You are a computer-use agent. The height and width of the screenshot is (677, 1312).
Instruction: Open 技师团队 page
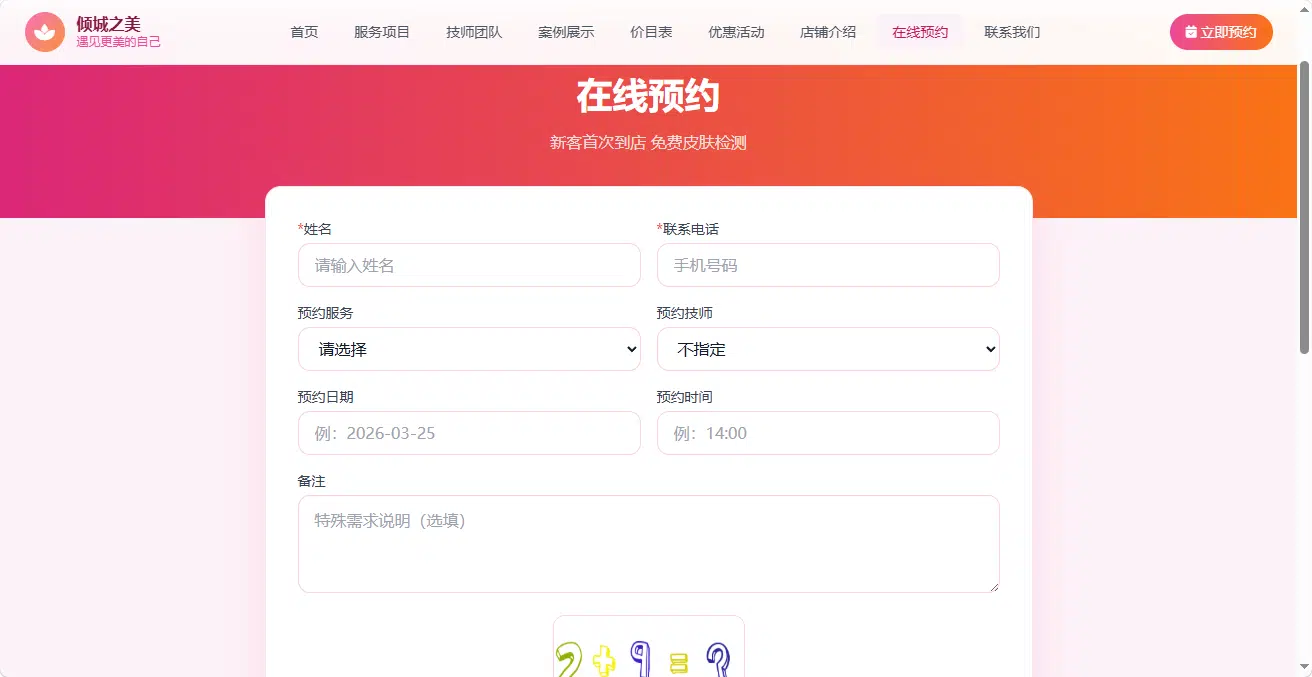pos(474,32)
